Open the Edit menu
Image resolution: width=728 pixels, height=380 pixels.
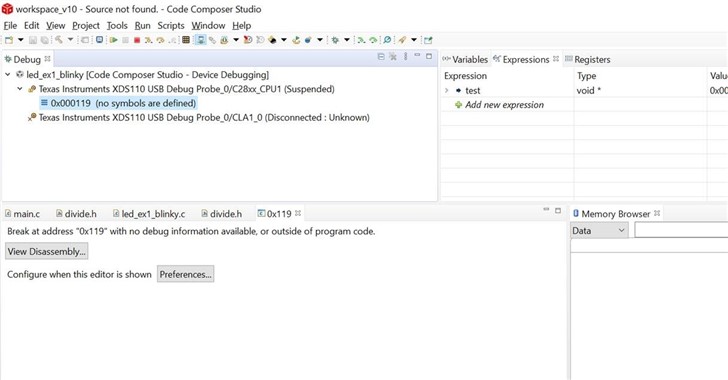[x=32, y=26]
